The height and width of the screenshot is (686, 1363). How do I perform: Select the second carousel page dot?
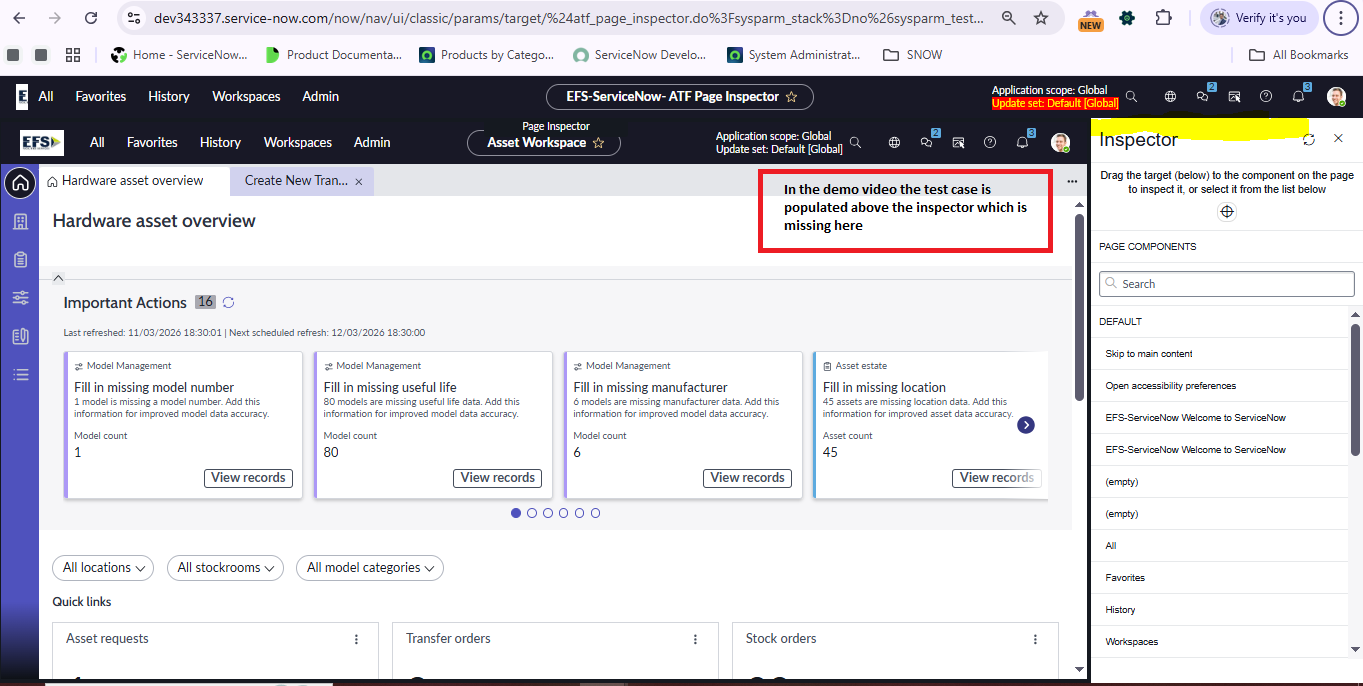click(x=532, y=513)
